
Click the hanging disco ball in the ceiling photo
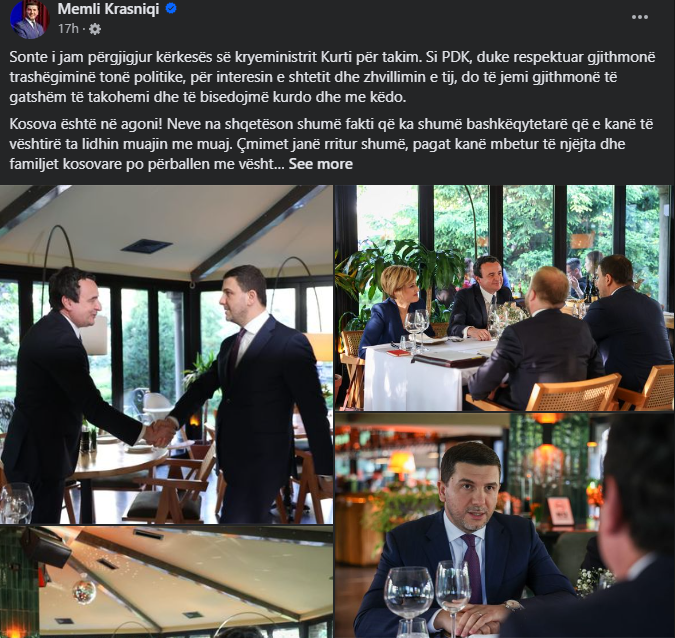pos(84,592)
